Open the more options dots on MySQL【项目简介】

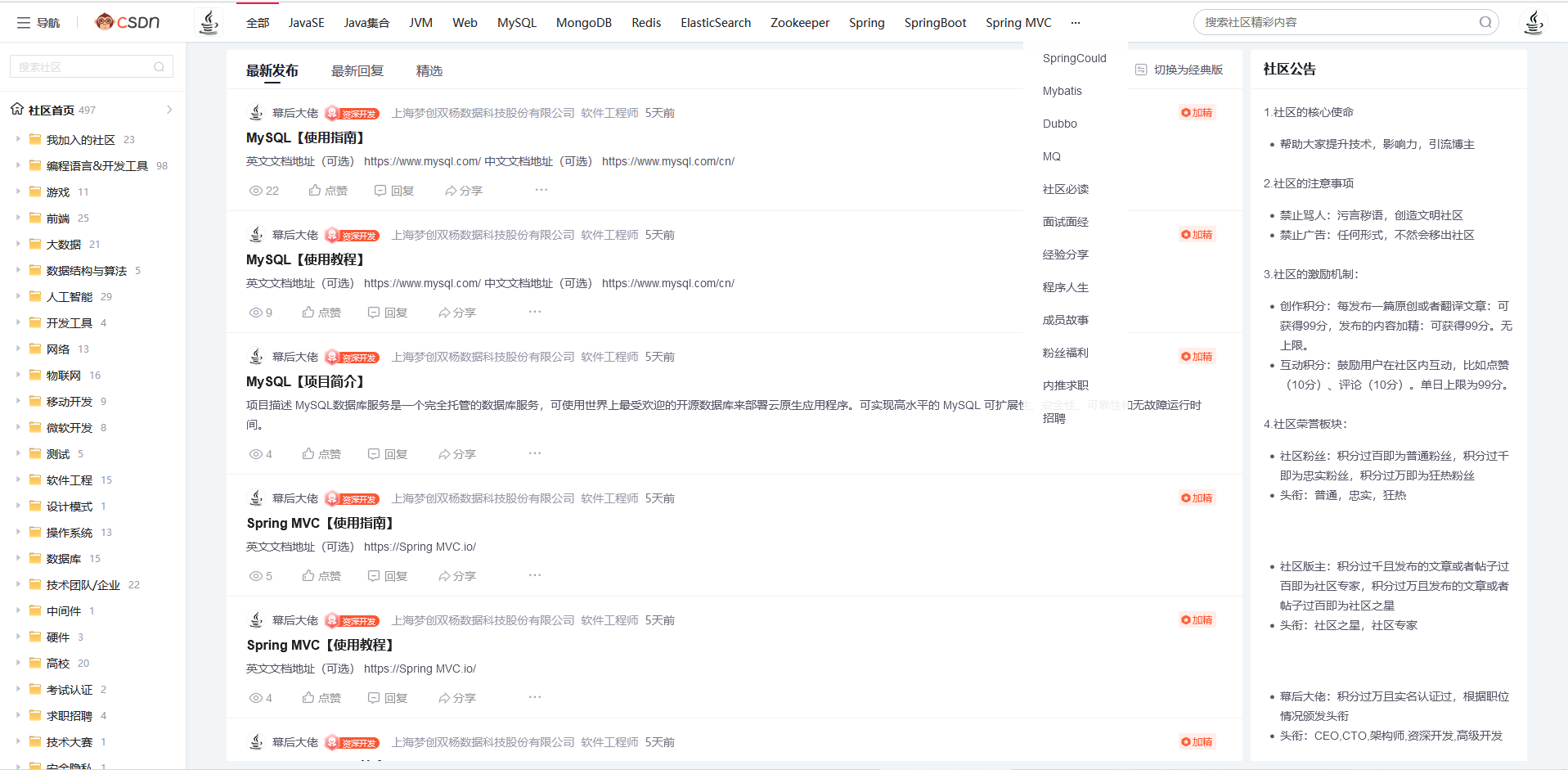tap(535, 453)
